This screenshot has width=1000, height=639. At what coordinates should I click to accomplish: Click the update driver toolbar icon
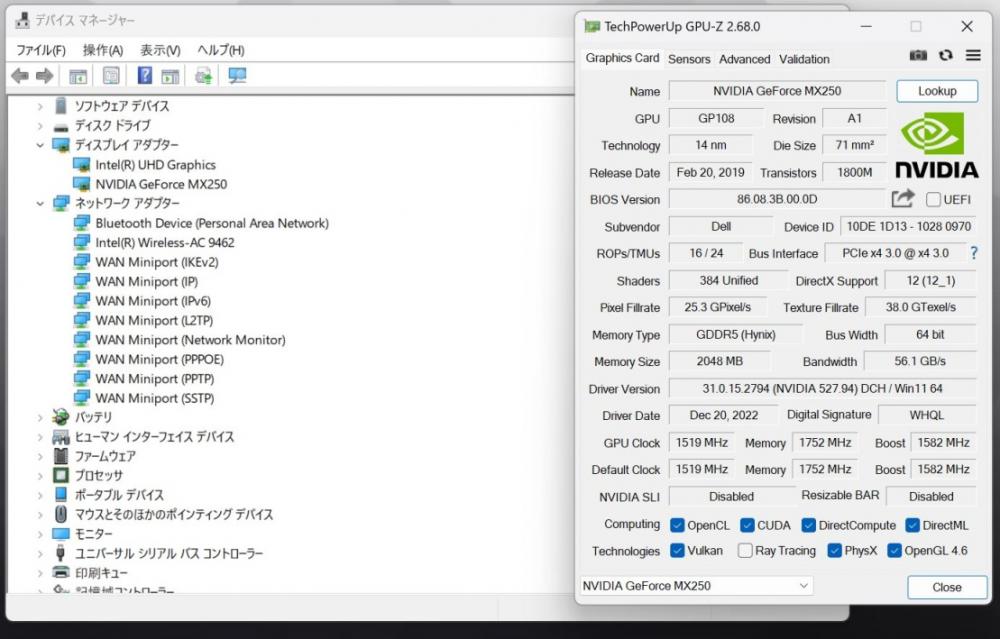204,76
